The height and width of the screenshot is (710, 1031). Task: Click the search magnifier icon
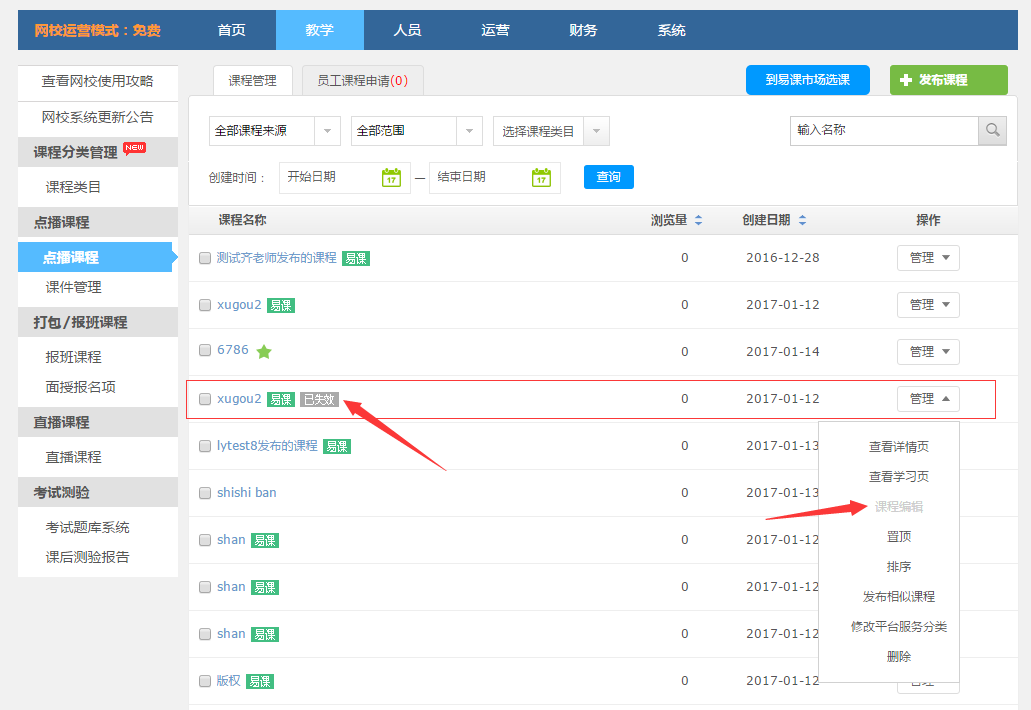point(992,131)
